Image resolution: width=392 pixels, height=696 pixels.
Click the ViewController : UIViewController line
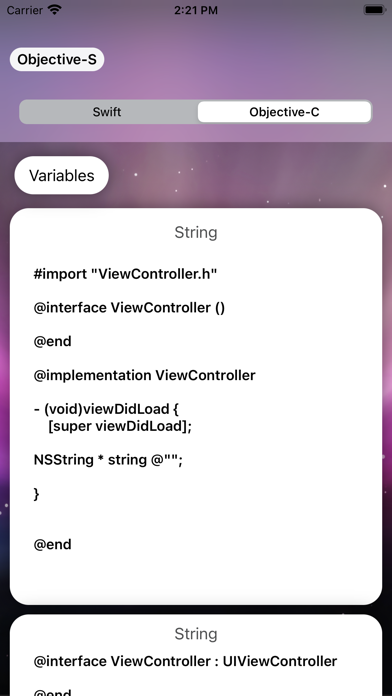click(x=185, y=661)
